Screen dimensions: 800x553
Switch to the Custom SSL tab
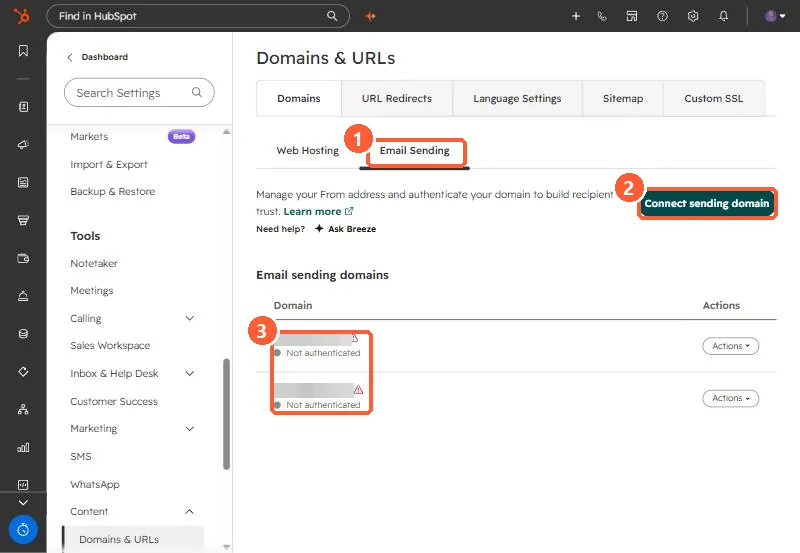[713, 98]
